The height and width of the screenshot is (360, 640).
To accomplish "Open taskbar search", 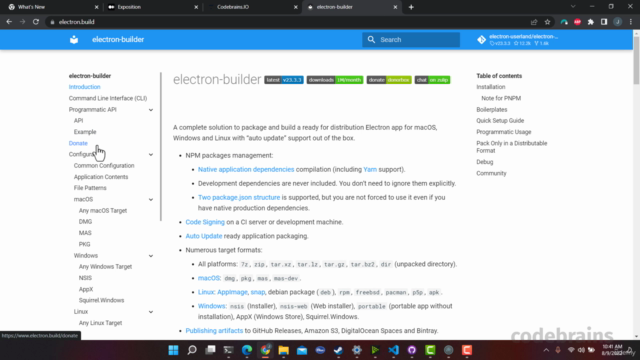I will (192, 350).
